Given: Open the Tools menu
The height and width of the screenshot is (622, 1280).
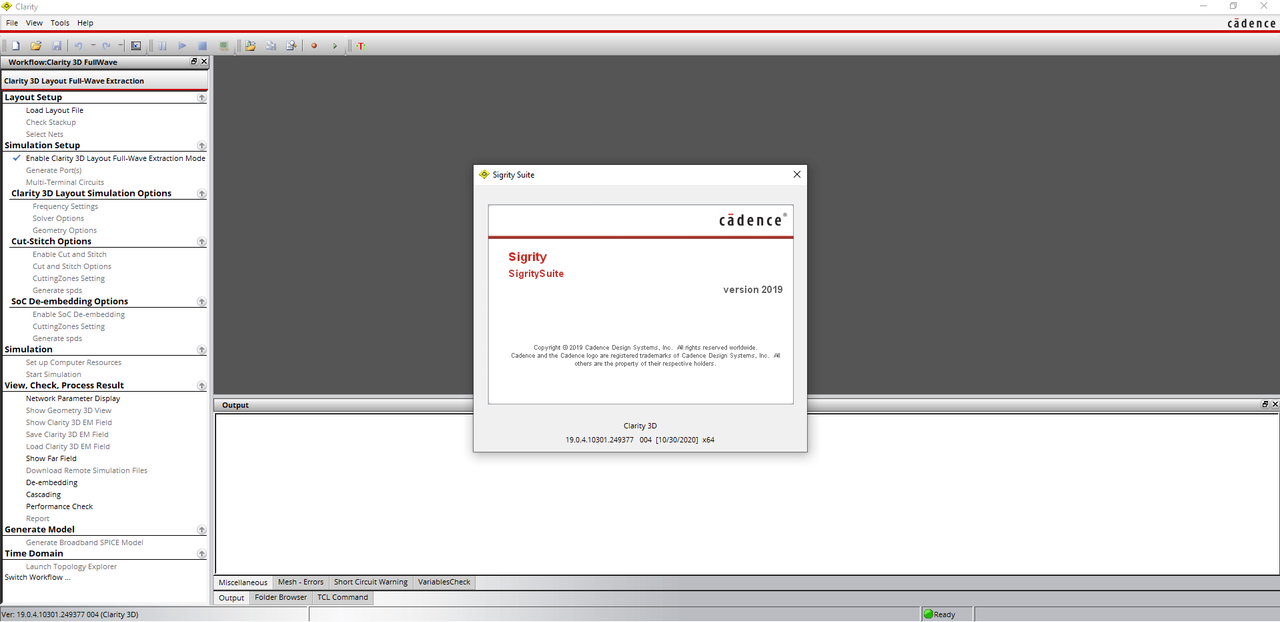Looking at the screenshot, I should point(60,23).
